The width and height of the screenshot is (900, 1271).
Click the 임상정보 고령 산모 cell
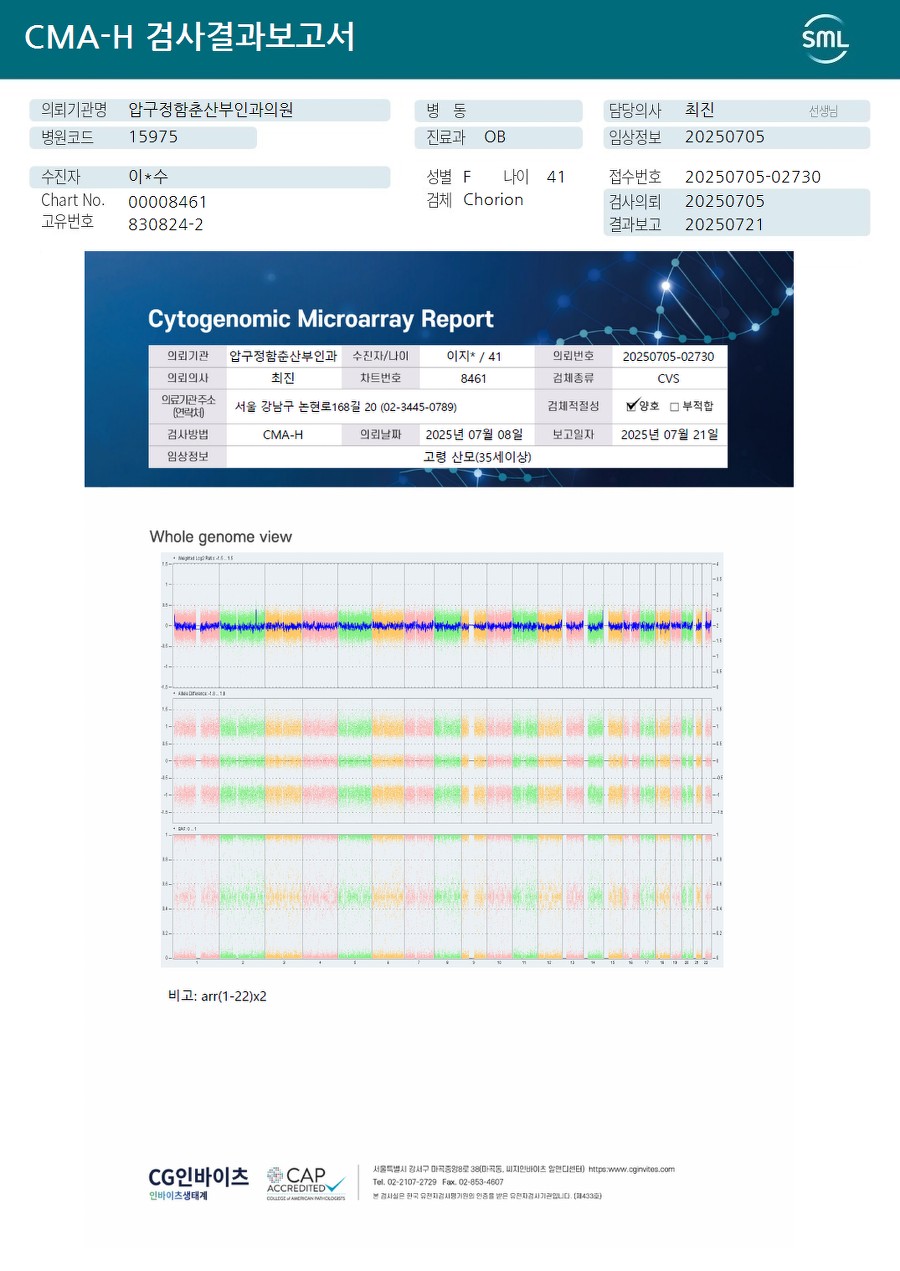[x=476, y=456]
